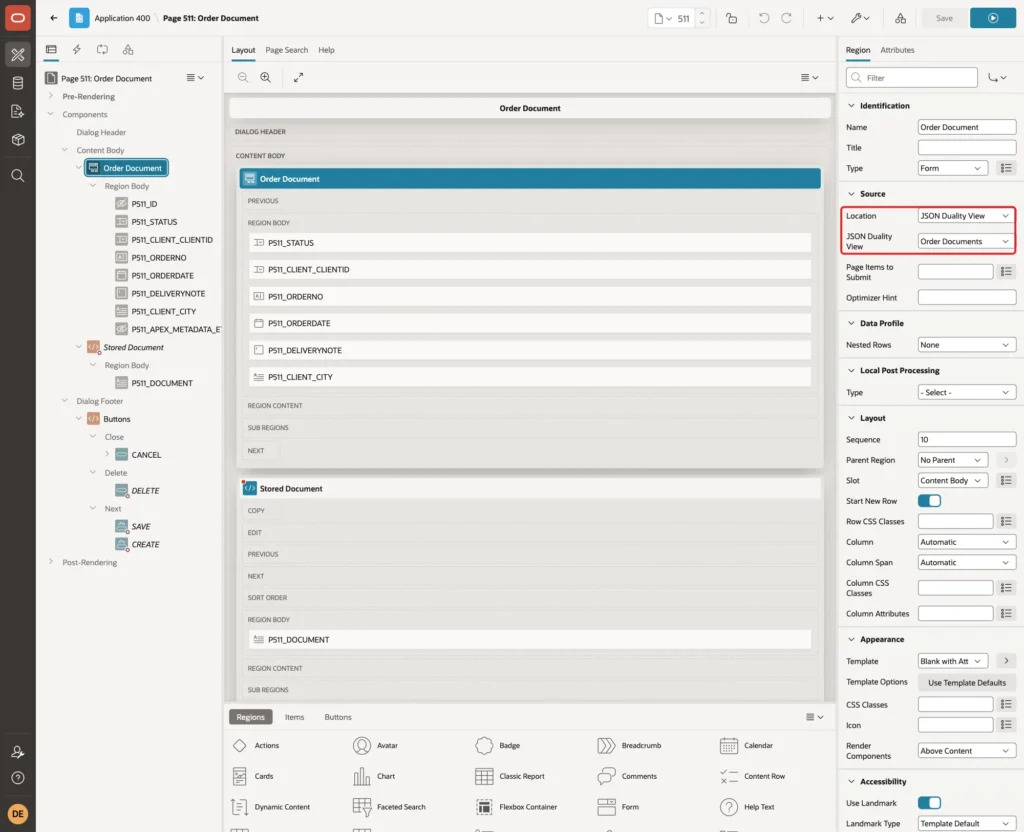The height and width of the screenshot is (832, 1024).
Task: Redo the last change
Action: click(786, 18)
